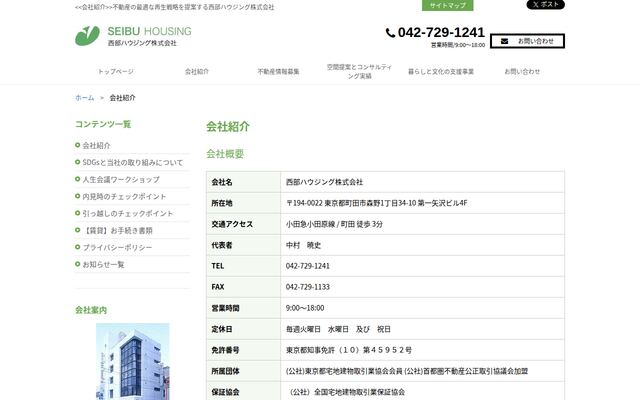Open the サイトマップ green button
Viewport: 640px width, 400px height.
pyautogui.click(x=447, y=5)
